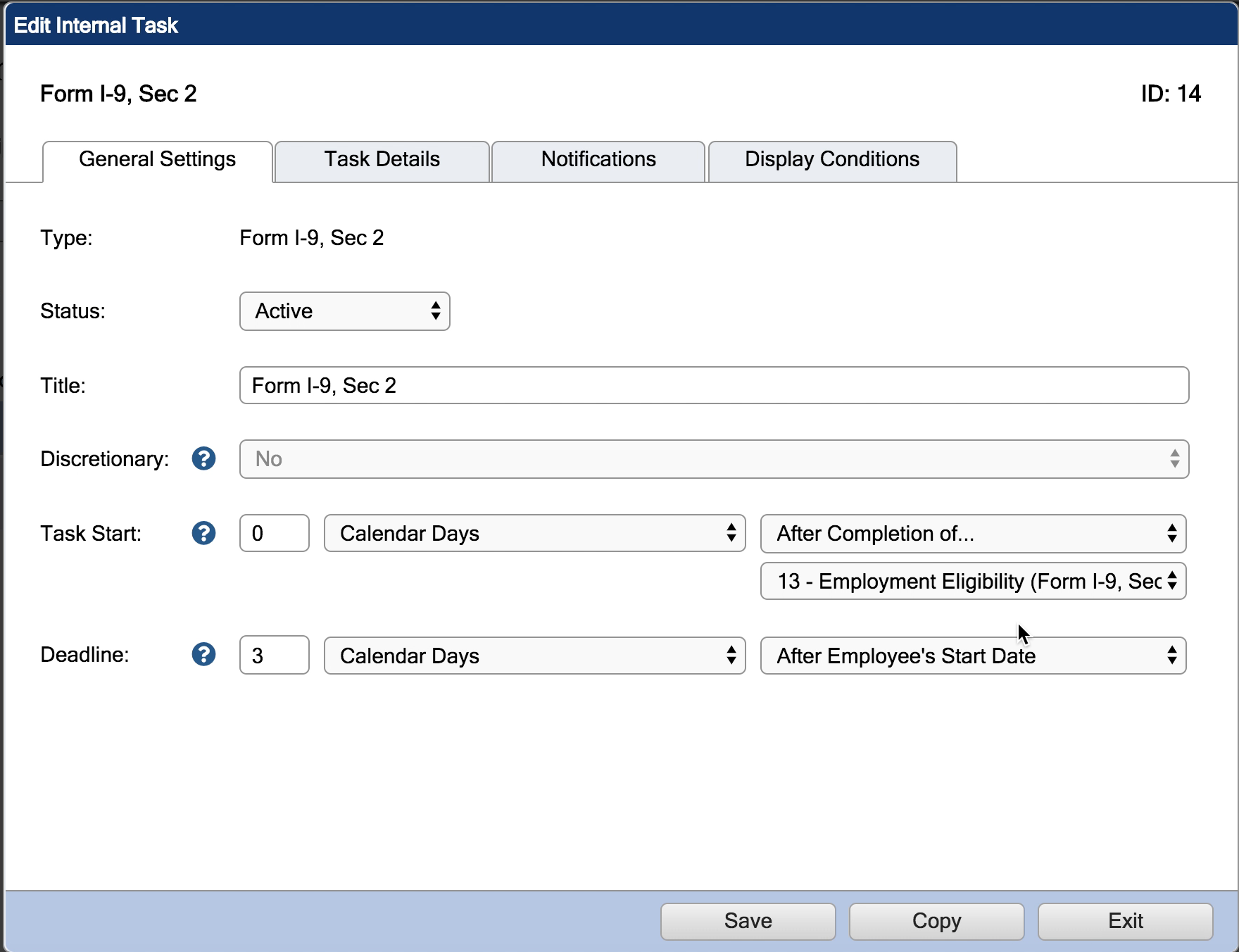Screen dimensions: 1239x952
Task: Open the After Employee's Start Date dropdown
Action: click(x=973, y=655)
